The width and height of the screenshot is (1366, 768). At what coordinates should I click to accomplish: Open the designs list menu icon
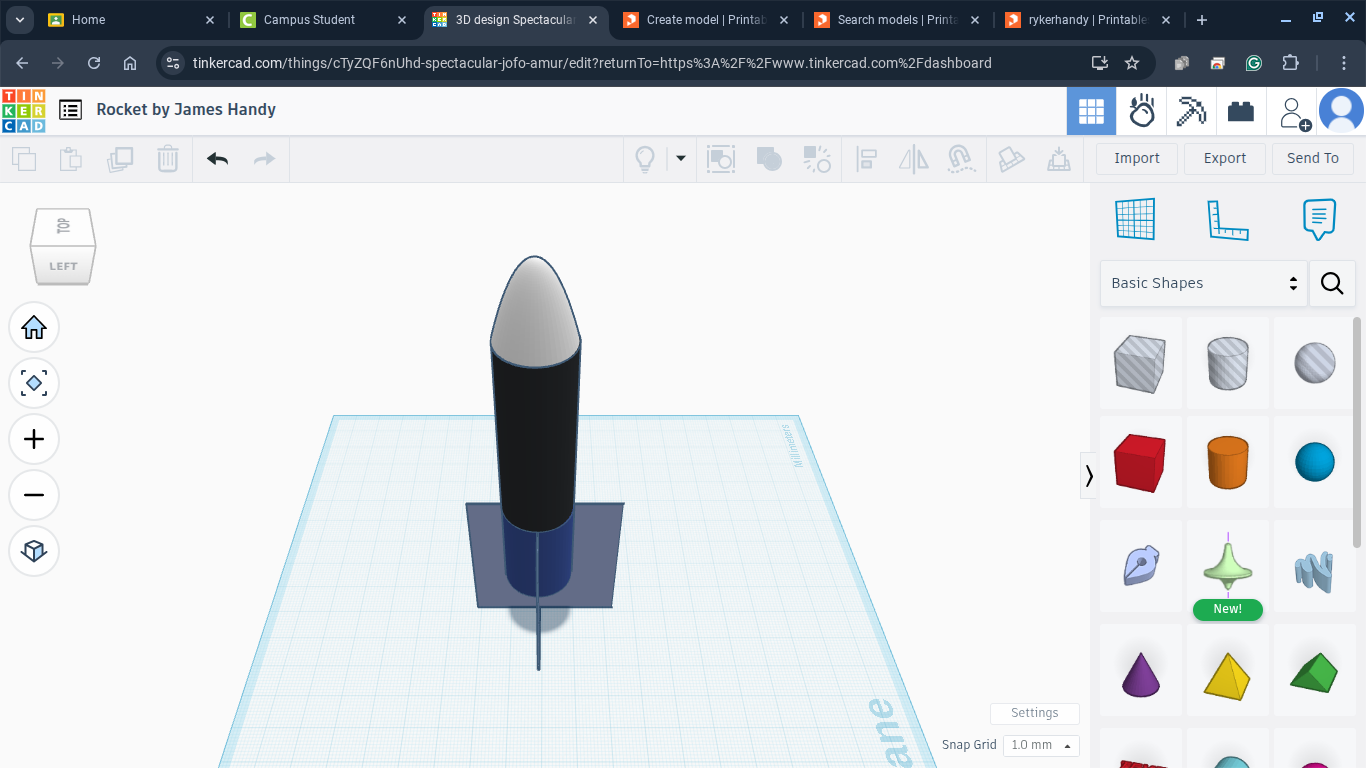pos(70,110)
